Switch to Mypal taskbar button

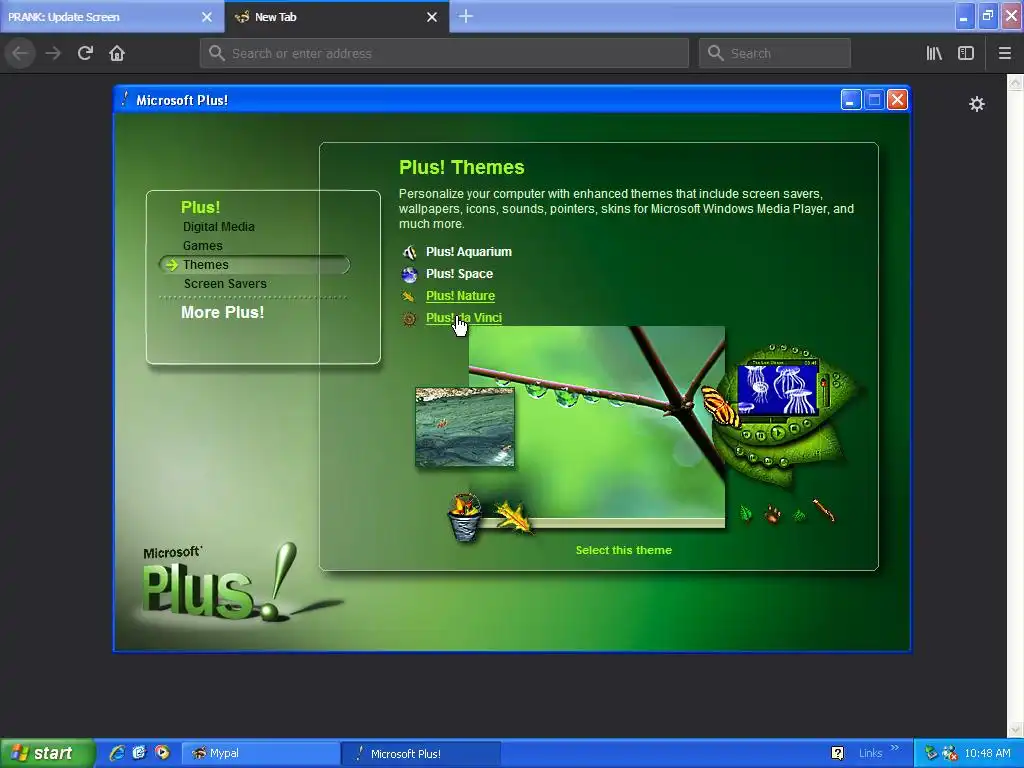pos(260,753)
